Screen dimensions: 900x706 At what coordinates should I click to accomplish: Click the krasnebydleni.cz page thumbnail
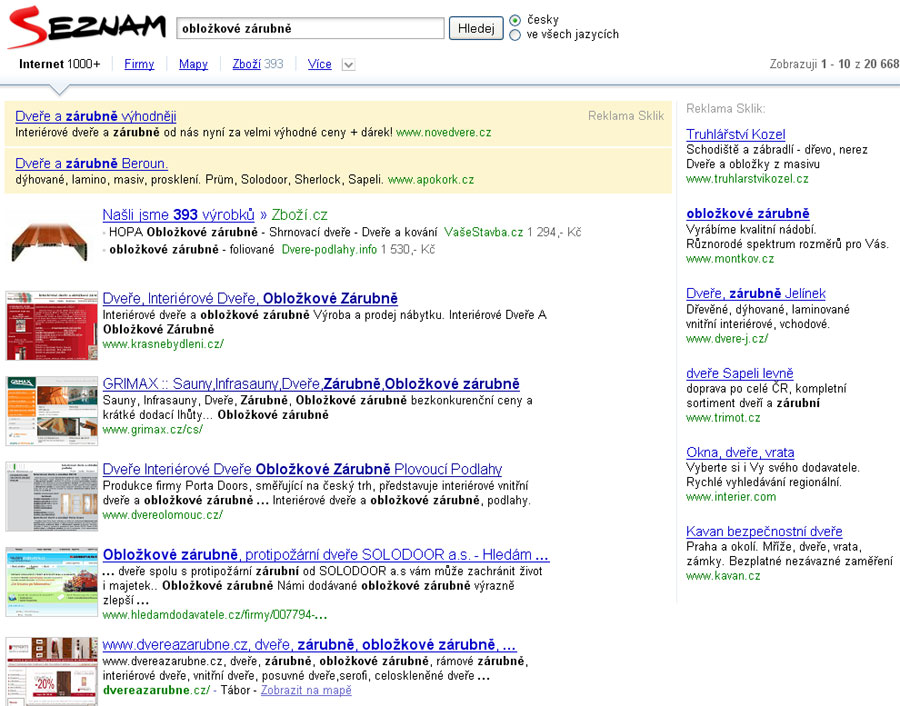(x=52, y=325)
